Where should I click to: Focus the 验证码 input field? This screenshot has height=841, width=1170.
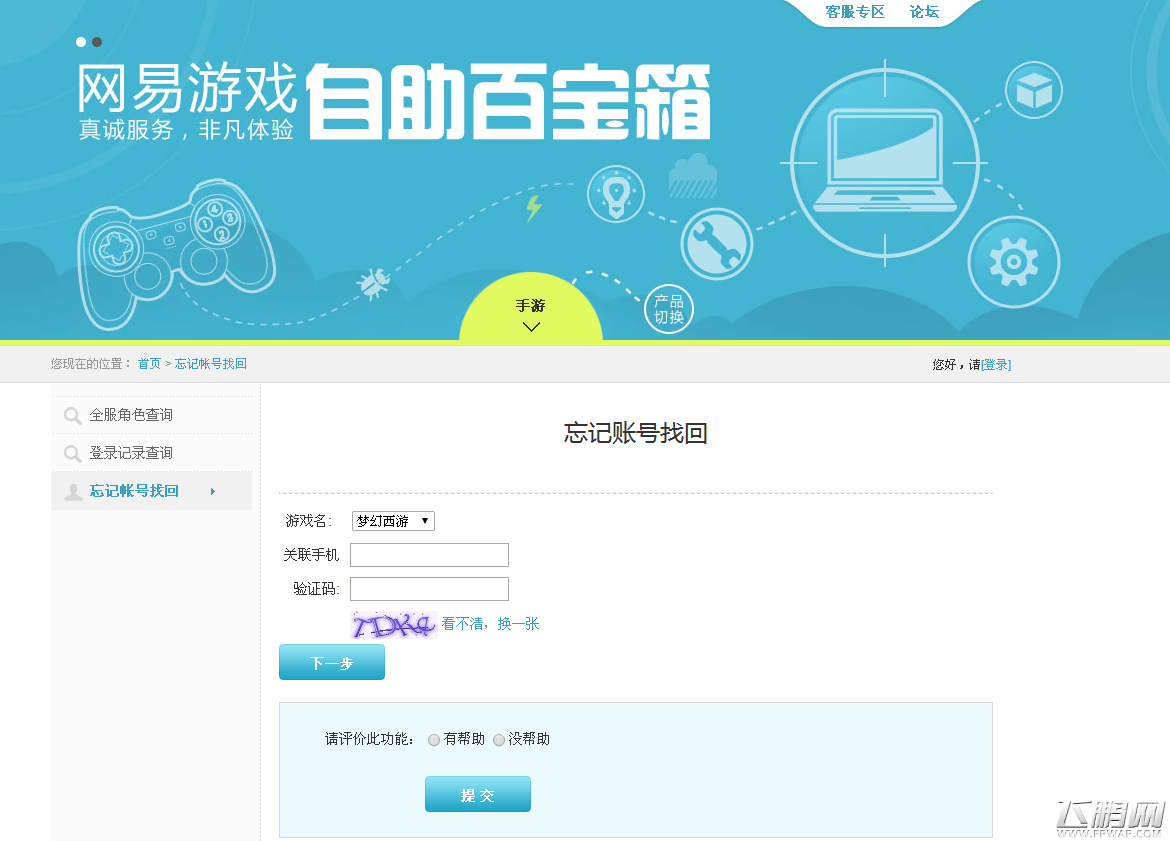pyautogui.click(x=430, y=589)
